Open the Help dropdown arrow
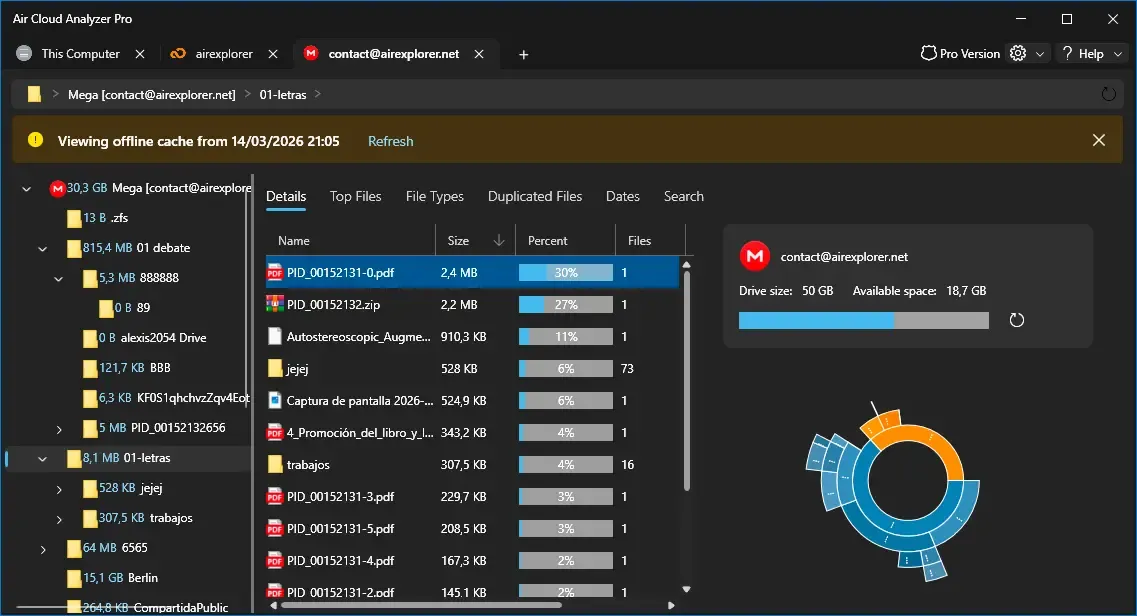Image resolution: width=1137 pixels, height=616 pixels. [1117, 54]
